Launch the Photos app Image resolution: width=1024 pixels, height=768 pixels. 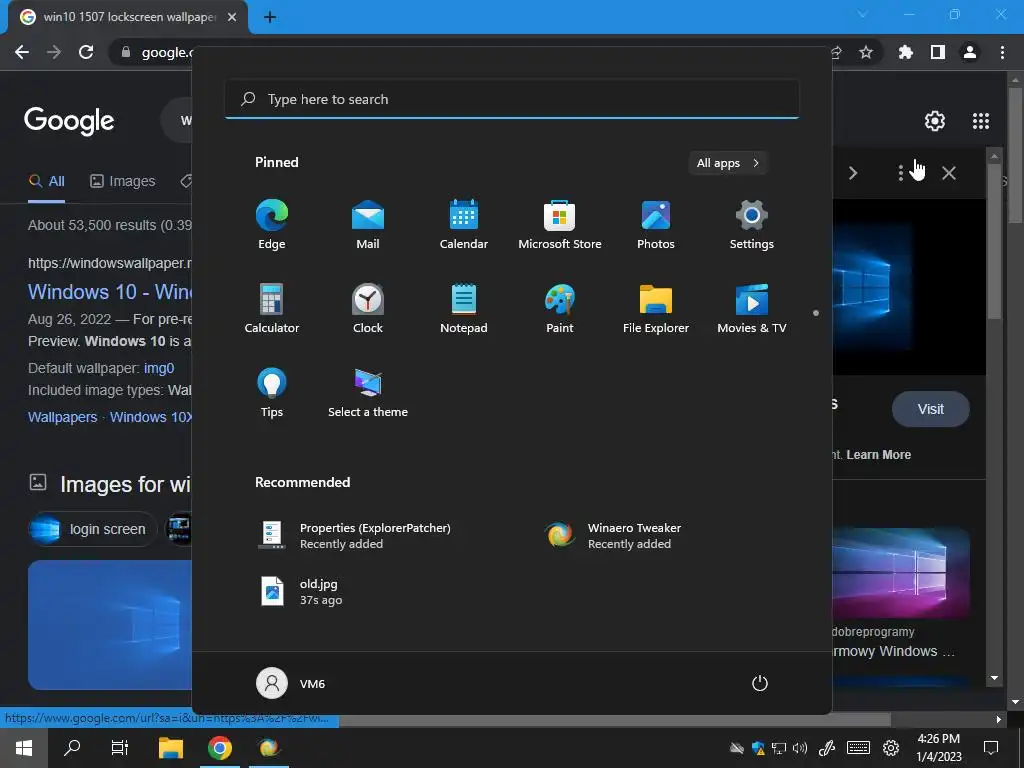[656, 225]
